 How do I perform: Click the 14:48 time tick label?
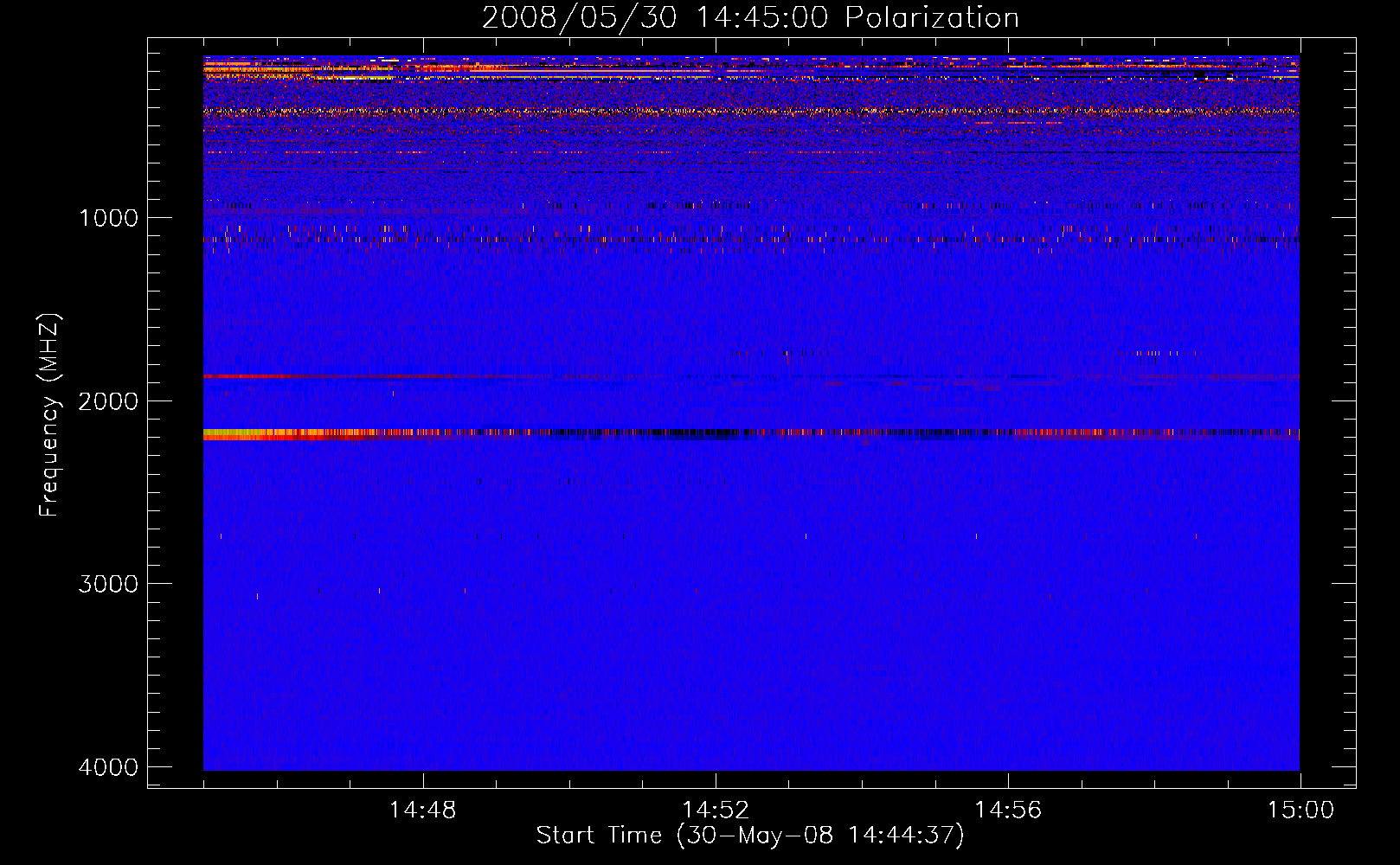click(422, 811)
